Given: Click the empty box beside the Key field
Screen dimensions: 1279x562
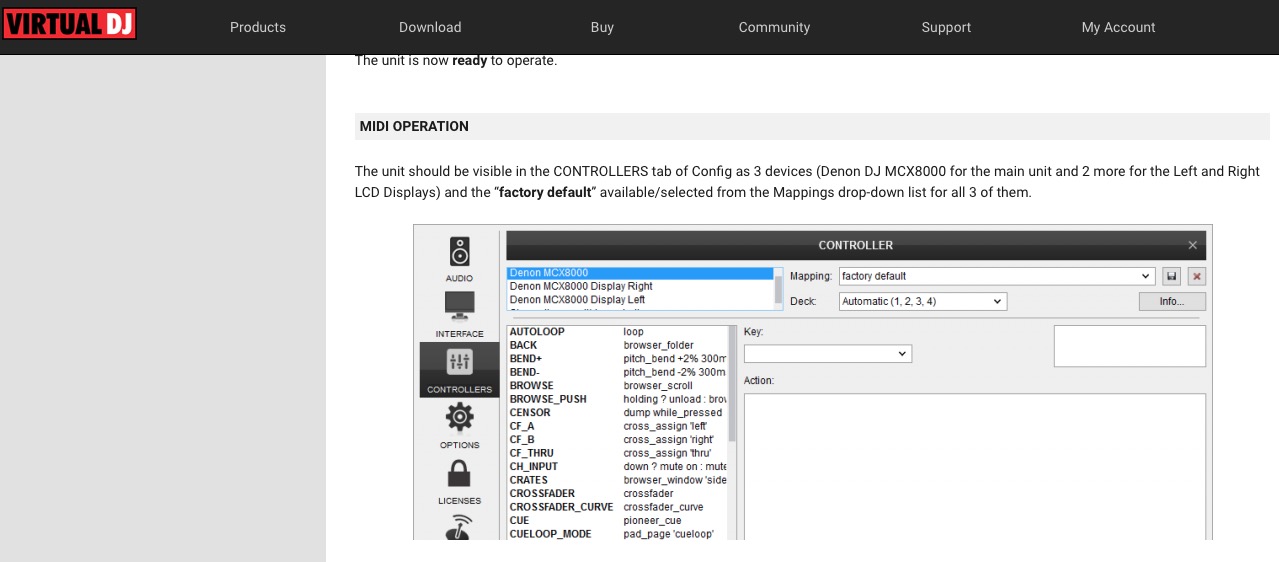Looking at the screenshot, I should [1130, 346].
